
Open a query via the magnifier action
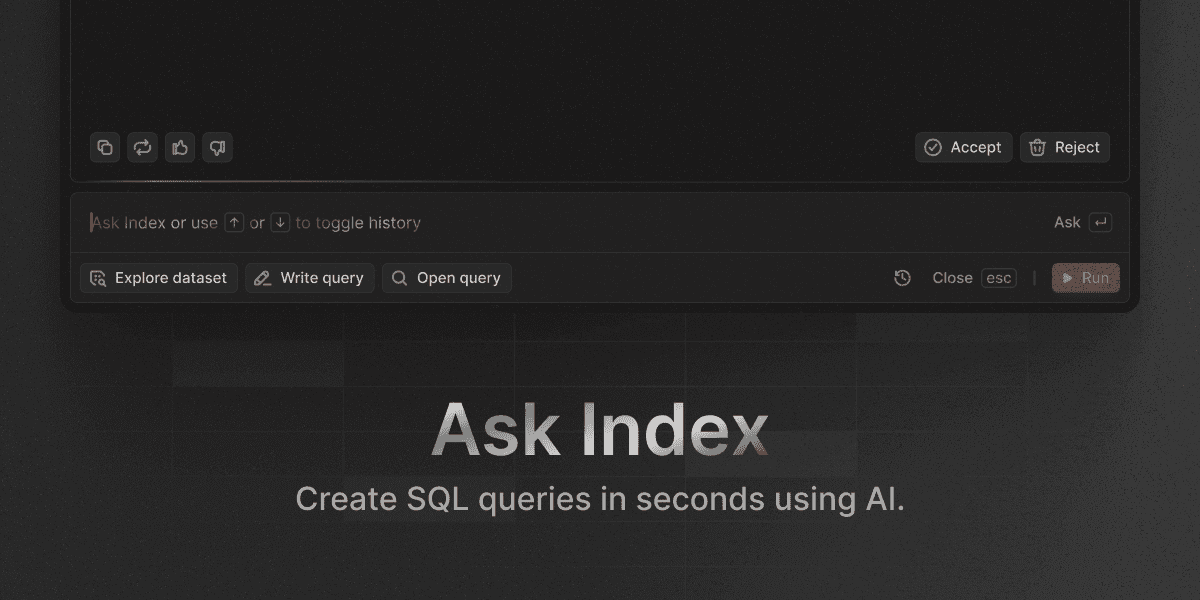coord(446,278)
